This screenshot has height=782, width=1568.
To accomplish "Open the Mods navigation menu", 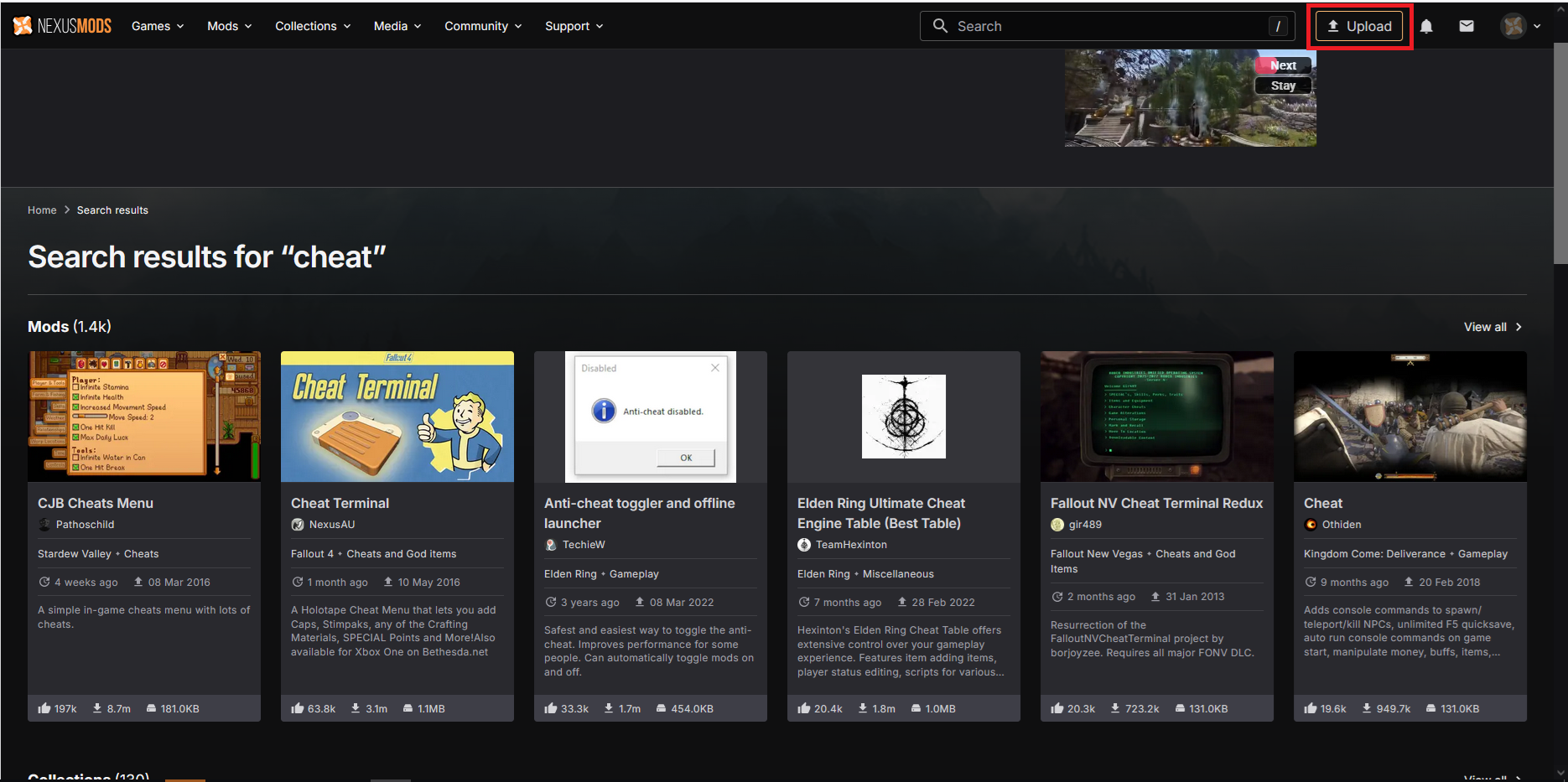I will tap(229, 26).
